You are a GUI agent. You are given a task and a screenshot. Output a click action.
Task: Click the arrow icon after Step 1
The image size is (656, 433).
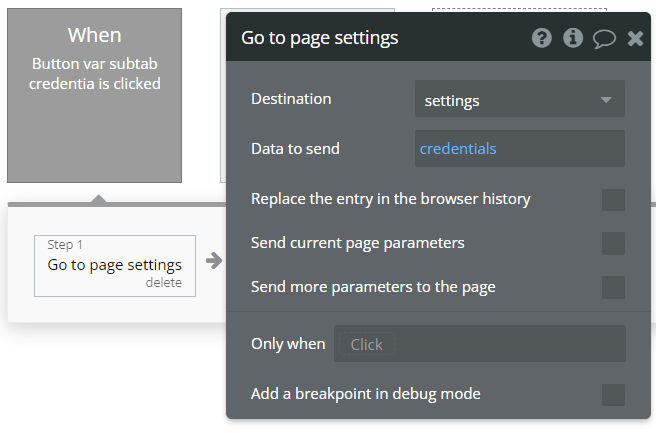214,261
